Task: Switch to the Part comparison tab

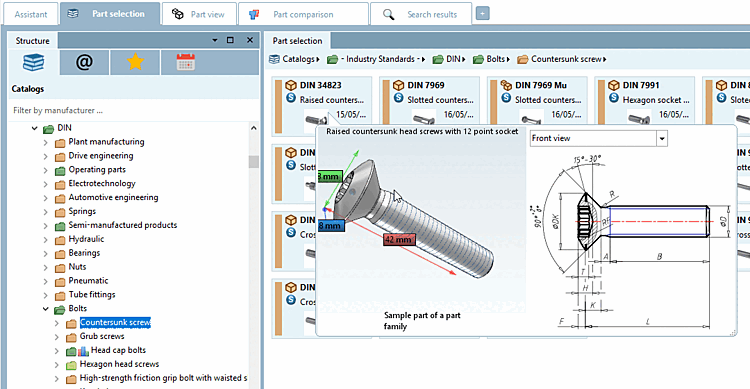Action: tap(303, 14)
